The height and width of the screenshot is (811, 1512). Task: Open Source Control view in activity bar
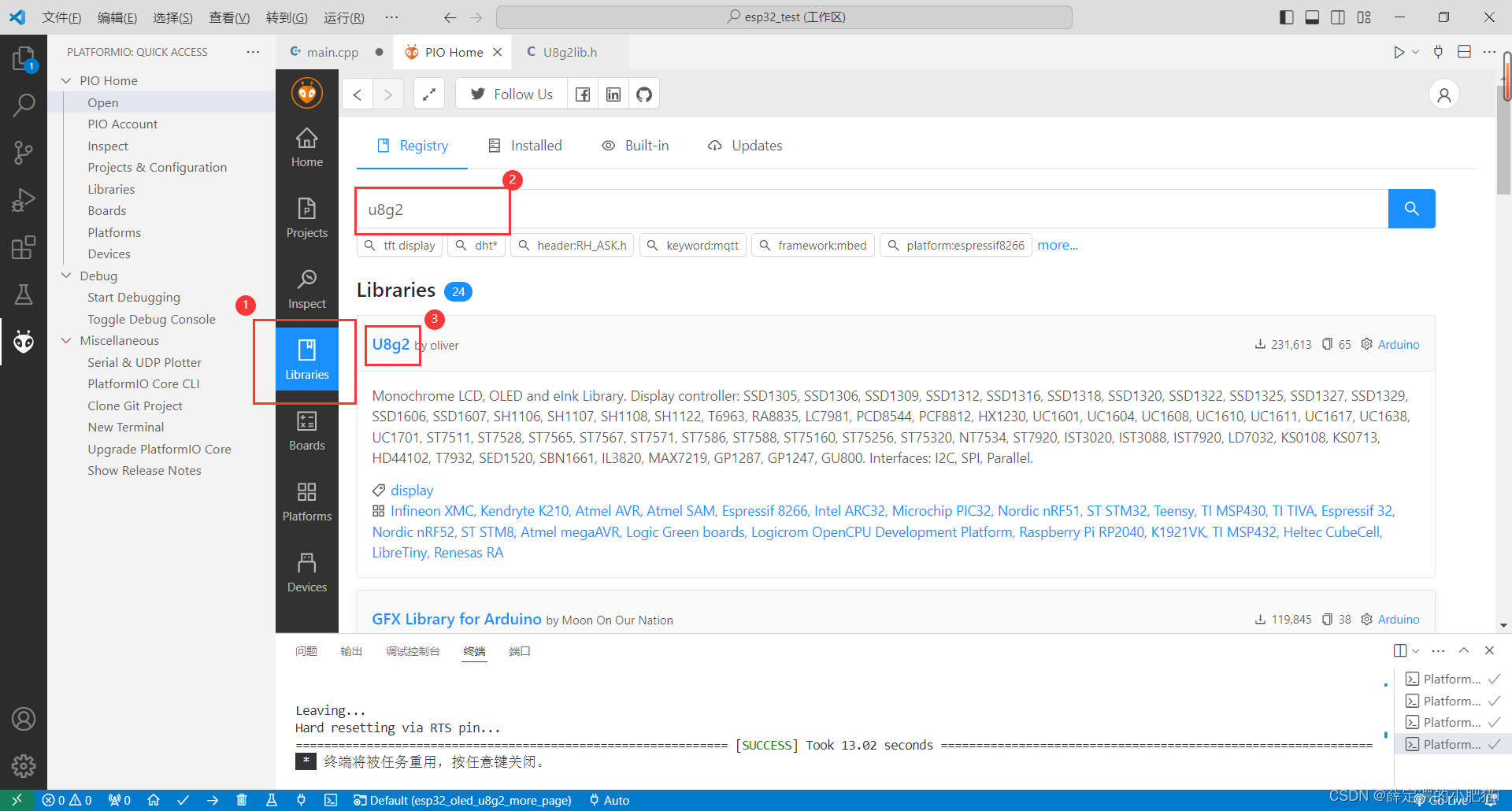[x=24, y=152]
